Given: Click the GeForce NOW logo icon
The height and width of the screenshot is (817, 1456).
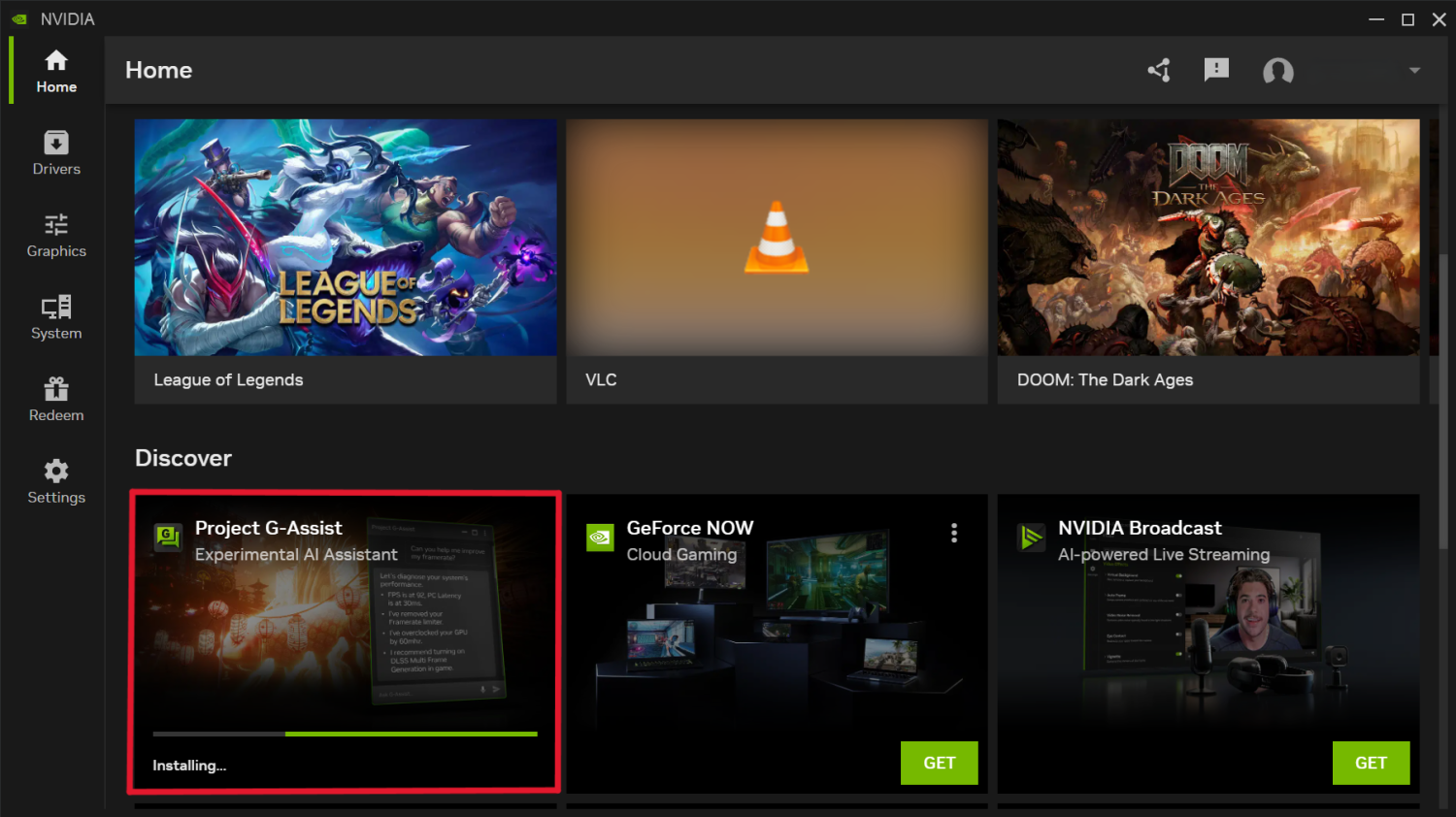Looking at the screenshot, I should point(601,538).
